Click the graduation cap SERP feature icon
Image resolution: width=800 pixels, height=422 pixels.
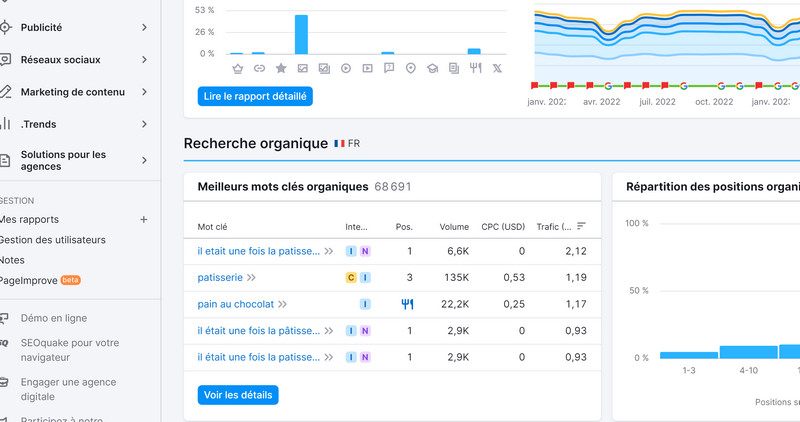click(x=433, y=68)
